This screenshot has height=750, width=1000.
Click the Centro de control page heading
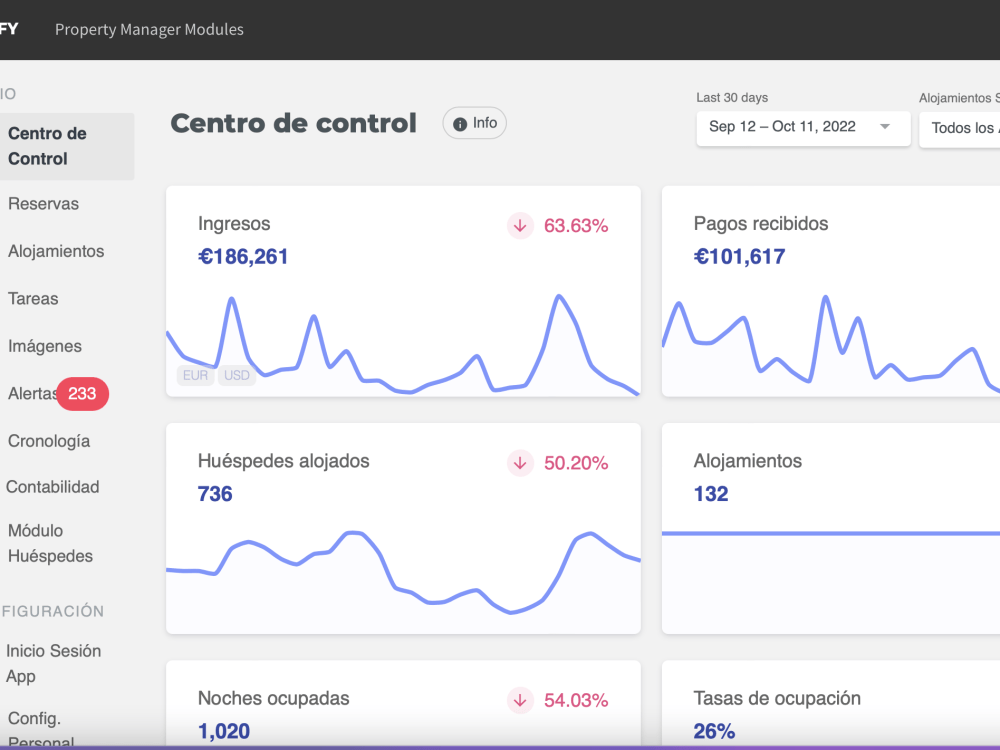[293, 123]
